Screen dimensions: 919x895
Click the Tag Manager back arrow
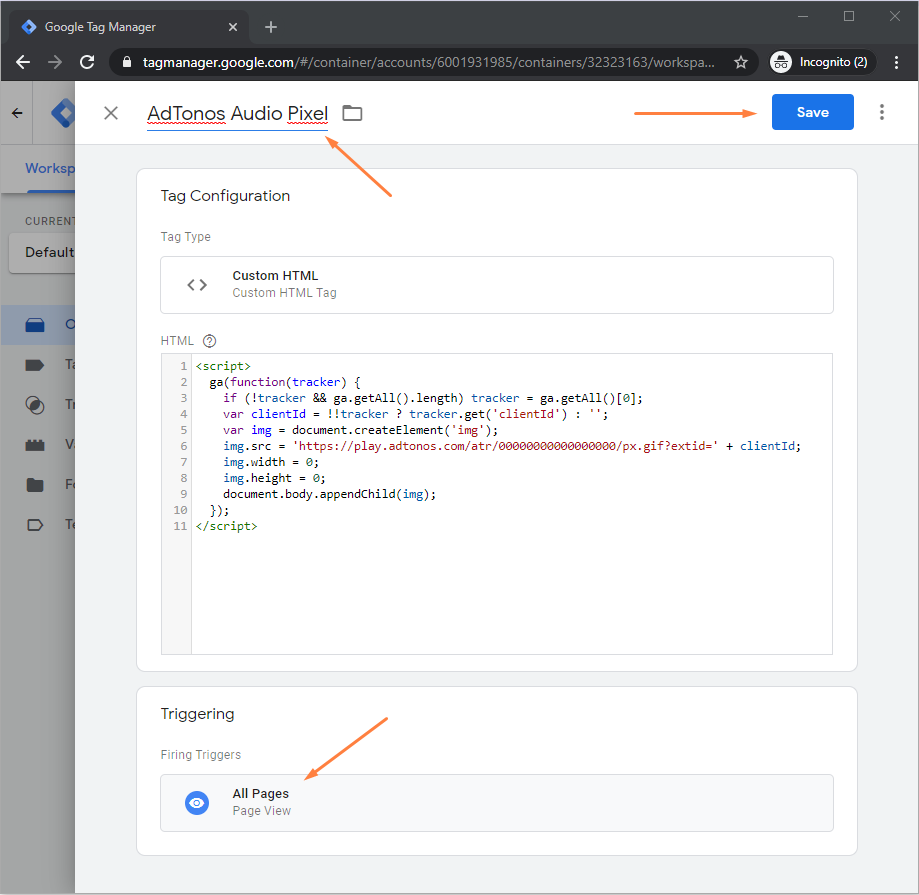(17, 113)
